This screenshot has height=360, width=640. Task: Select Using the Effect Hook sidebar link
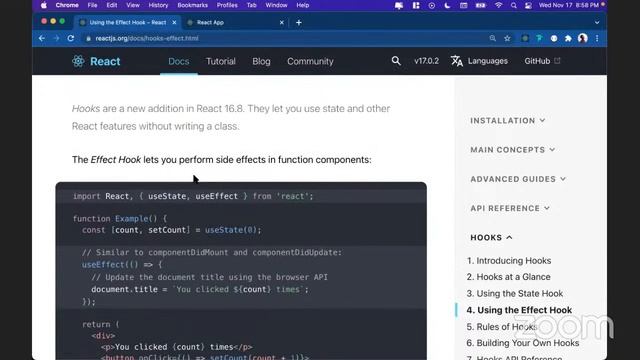point(519,310)
